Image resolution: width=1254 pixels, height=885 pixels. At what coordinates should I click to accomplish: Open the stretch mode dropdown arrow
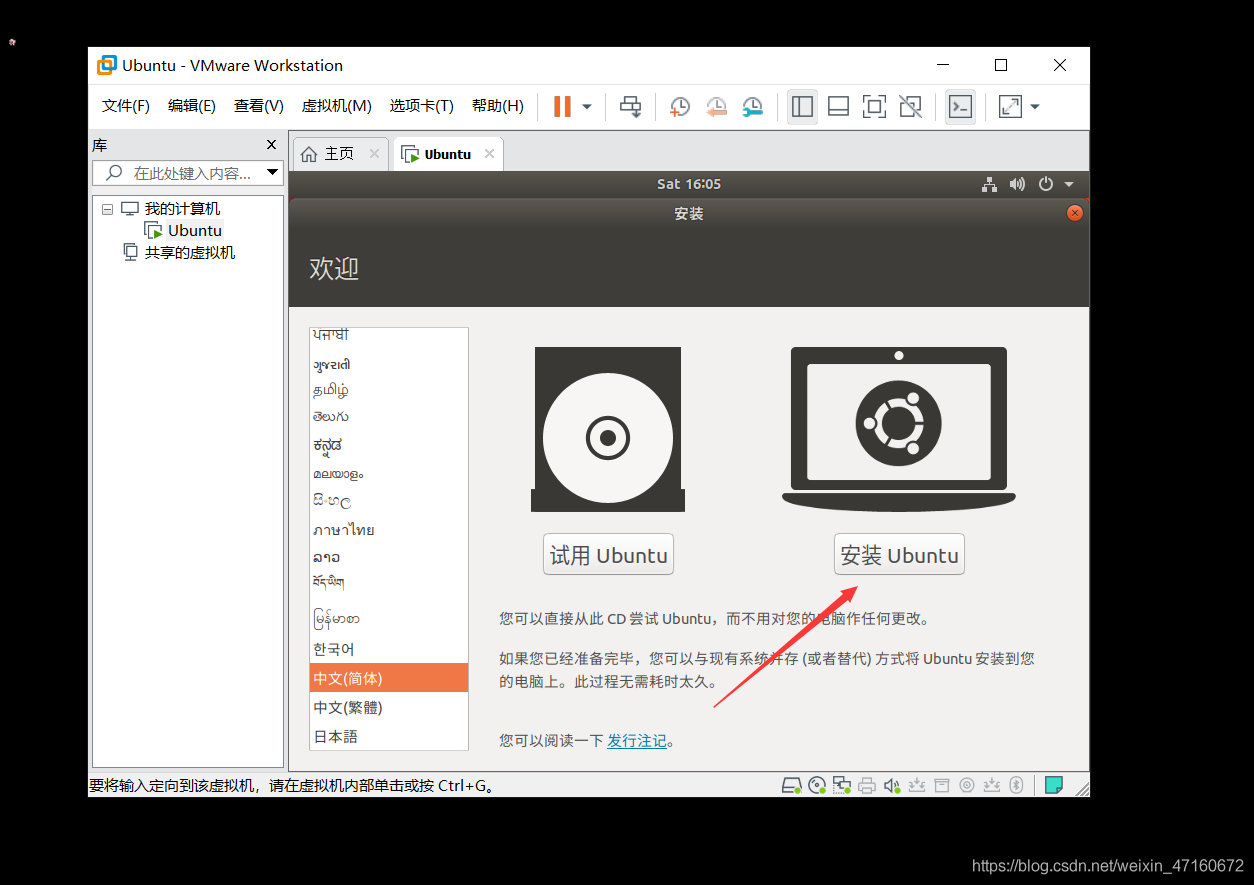click(x=1035, y=106)
